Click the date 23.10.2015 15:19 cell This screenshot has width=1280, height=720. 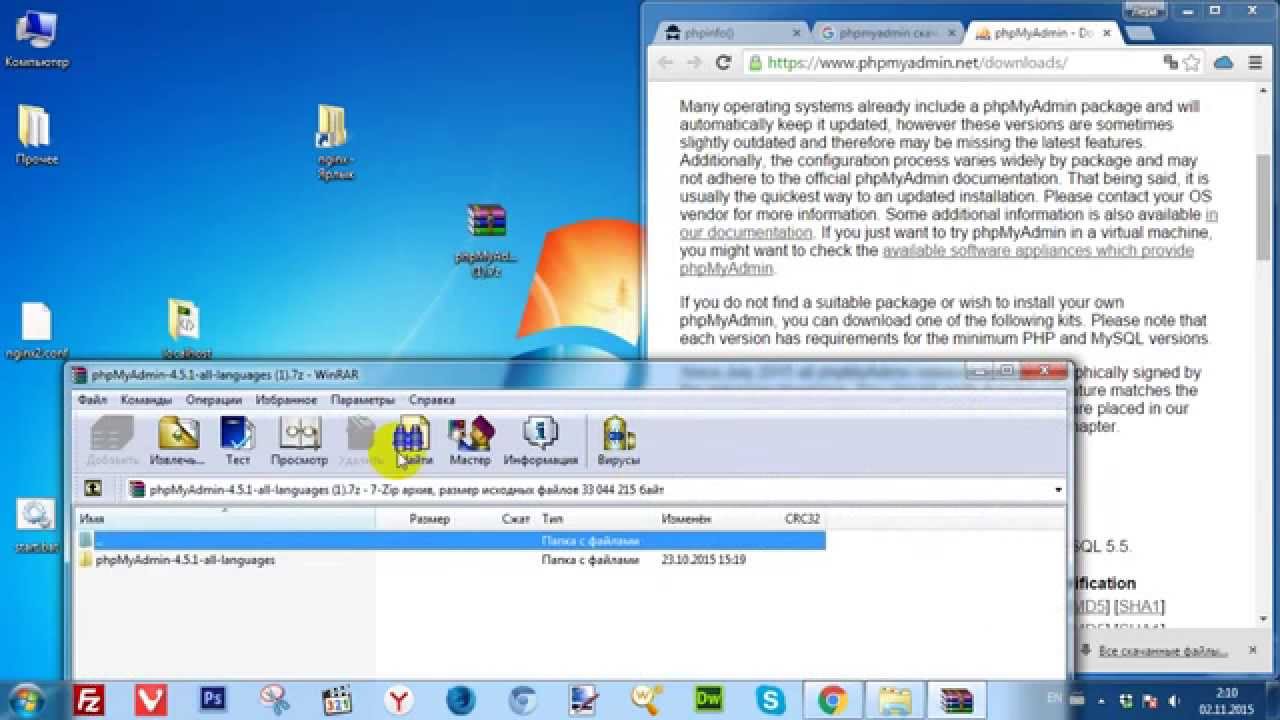(x=703, y=560)
